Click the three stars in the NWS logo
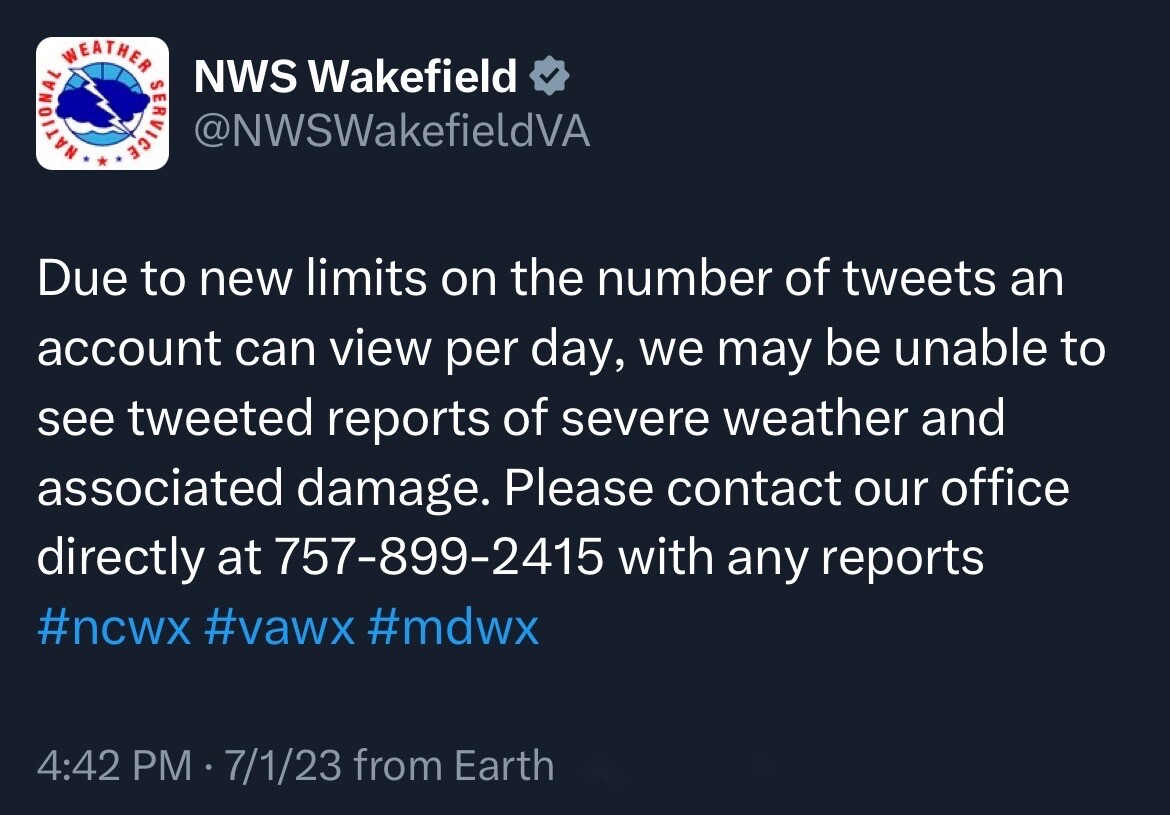The width and height of the screenshot is (1170, 815). (x=104, y=159)
